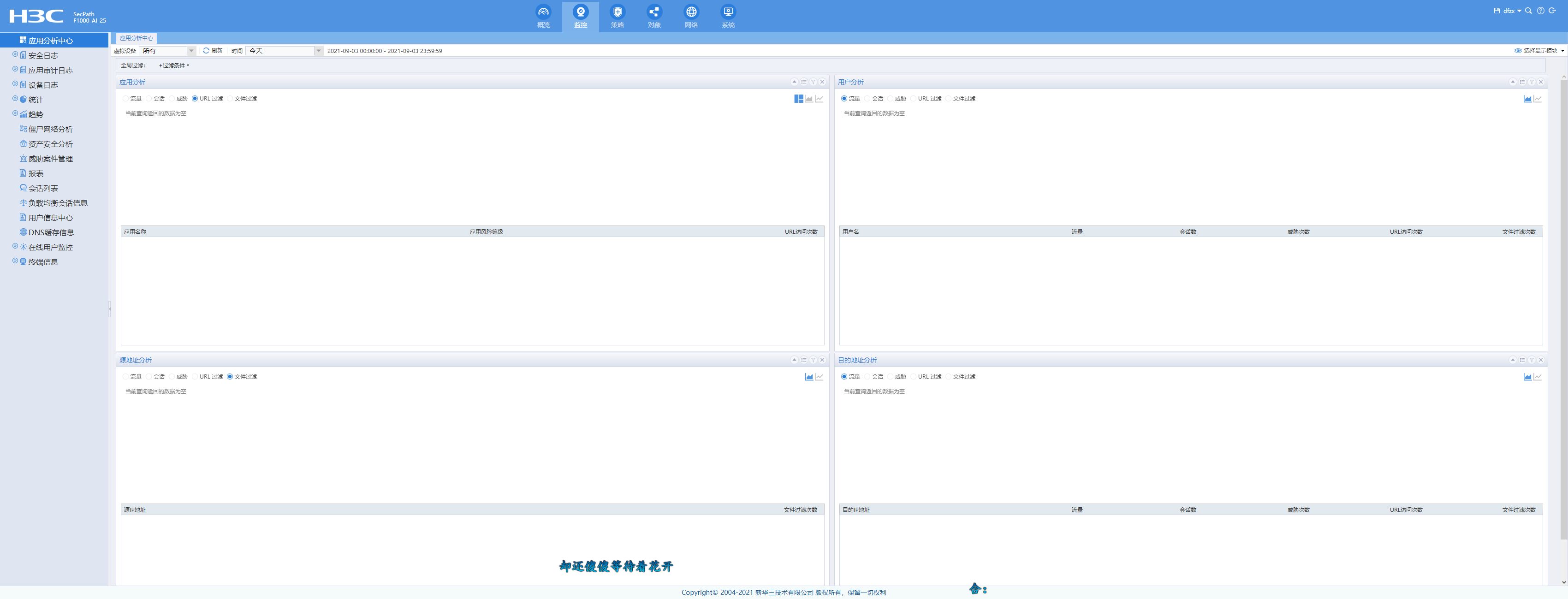
Task: Click the 刷新 refresh button
Action: (213, 51)
